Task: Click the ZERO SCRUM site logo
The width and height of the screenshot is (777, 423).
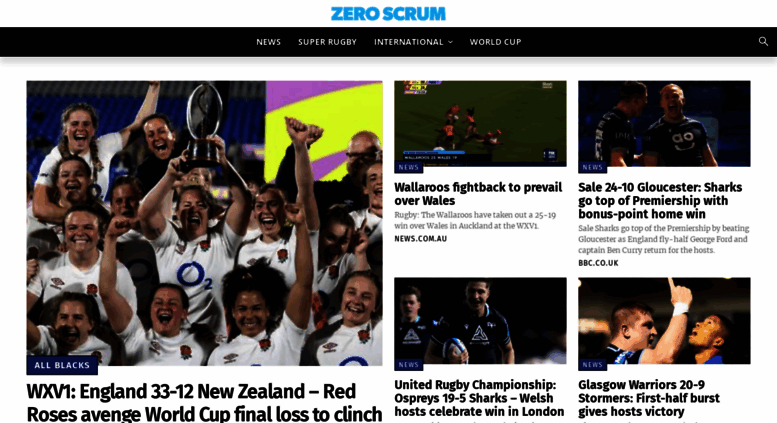Action: [388, 14]
